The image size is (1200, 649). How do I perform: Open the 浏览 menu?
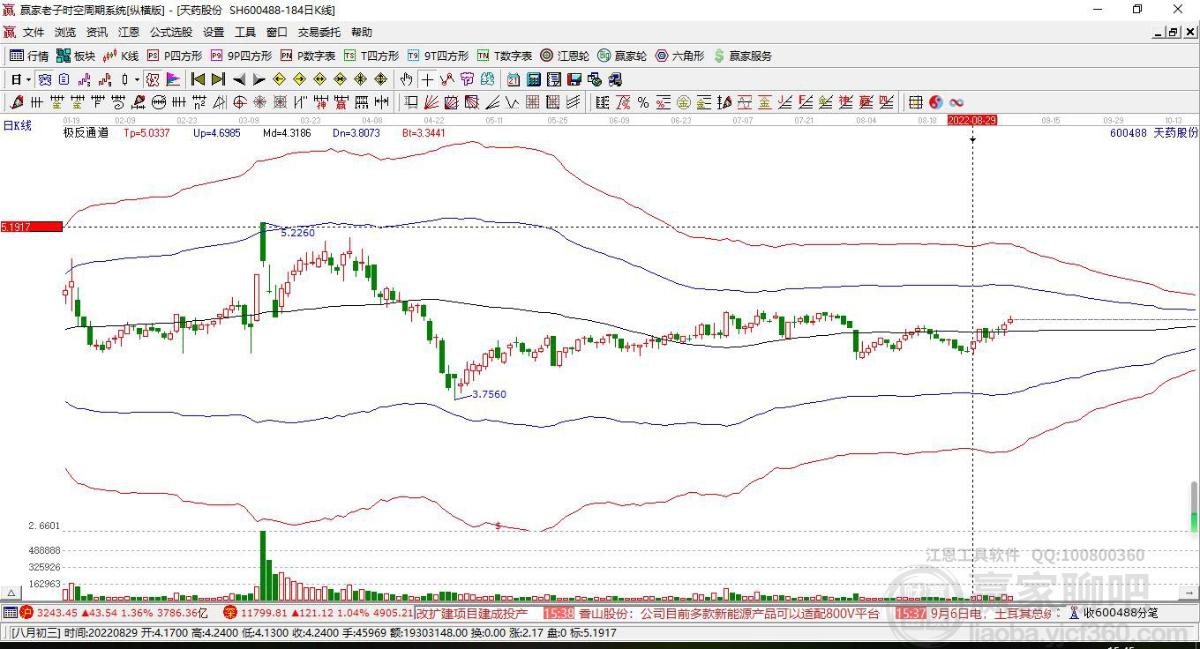tap(65, 33)
